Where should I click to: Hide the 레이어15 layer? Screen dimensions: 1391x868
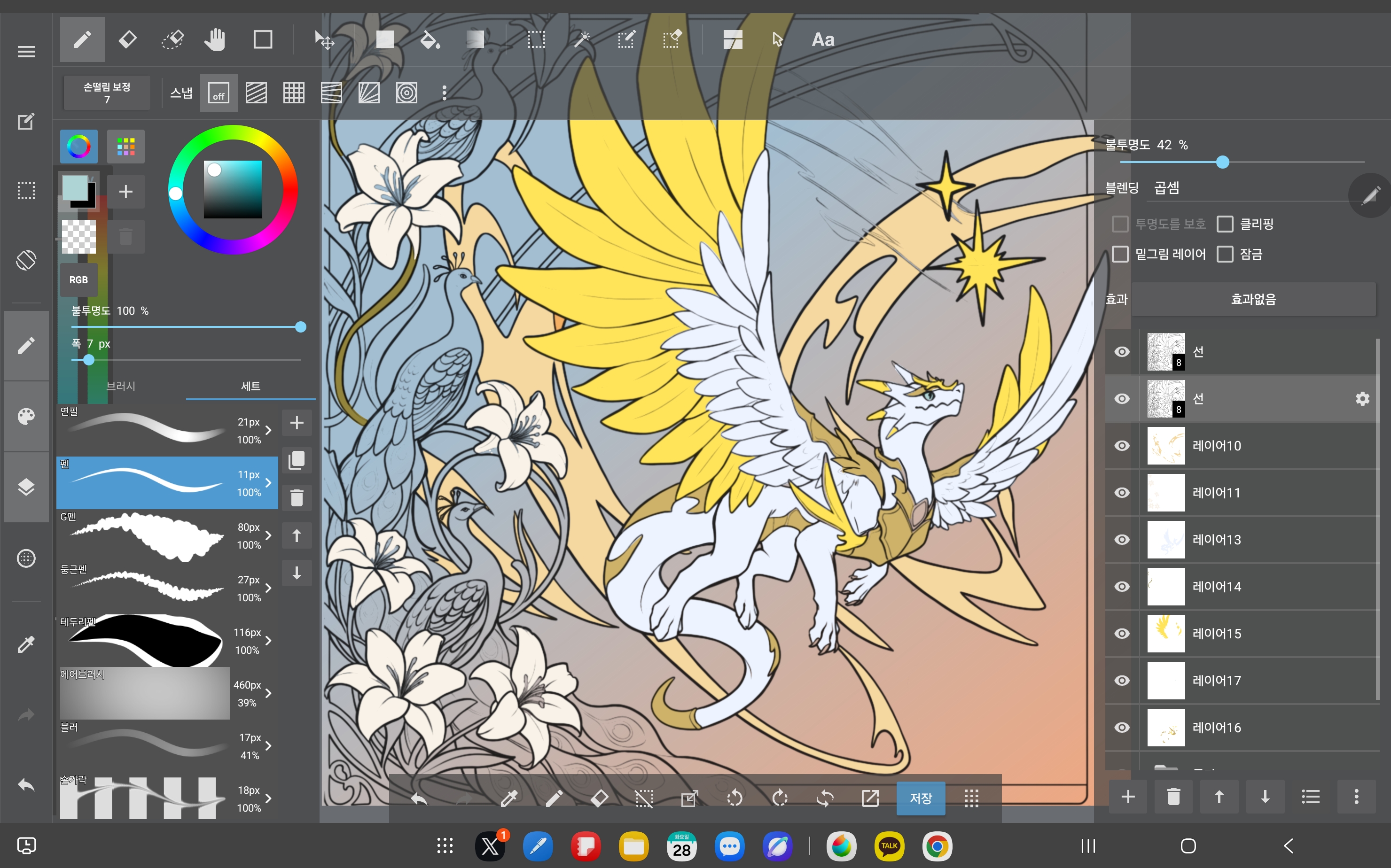[x=1122, y=633]
